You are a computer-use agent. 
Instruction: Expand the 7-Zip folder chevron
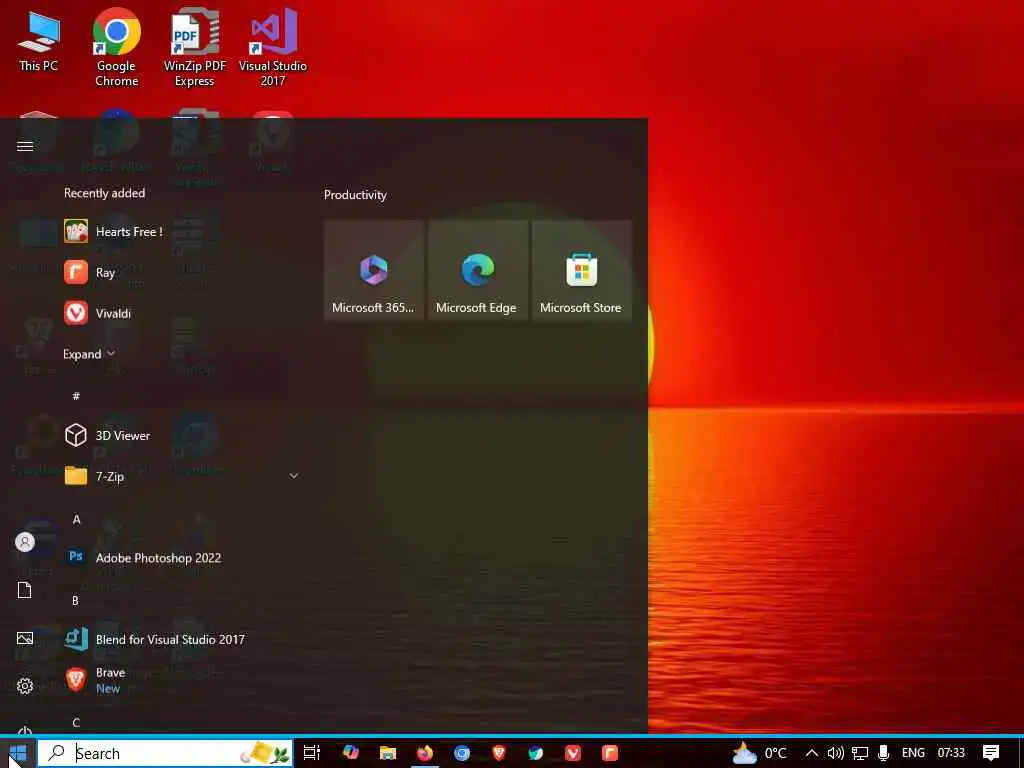[x=294, y=476]
